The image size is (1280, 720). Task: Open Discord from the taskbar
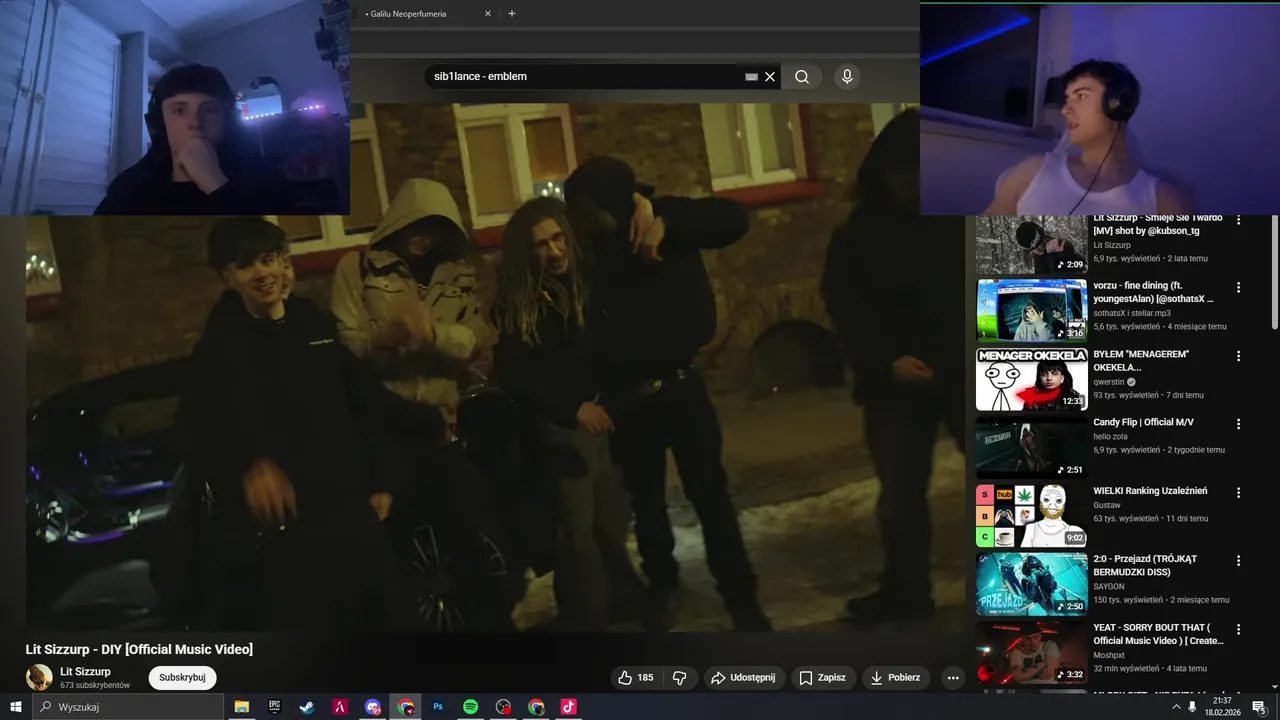point(373,707)
